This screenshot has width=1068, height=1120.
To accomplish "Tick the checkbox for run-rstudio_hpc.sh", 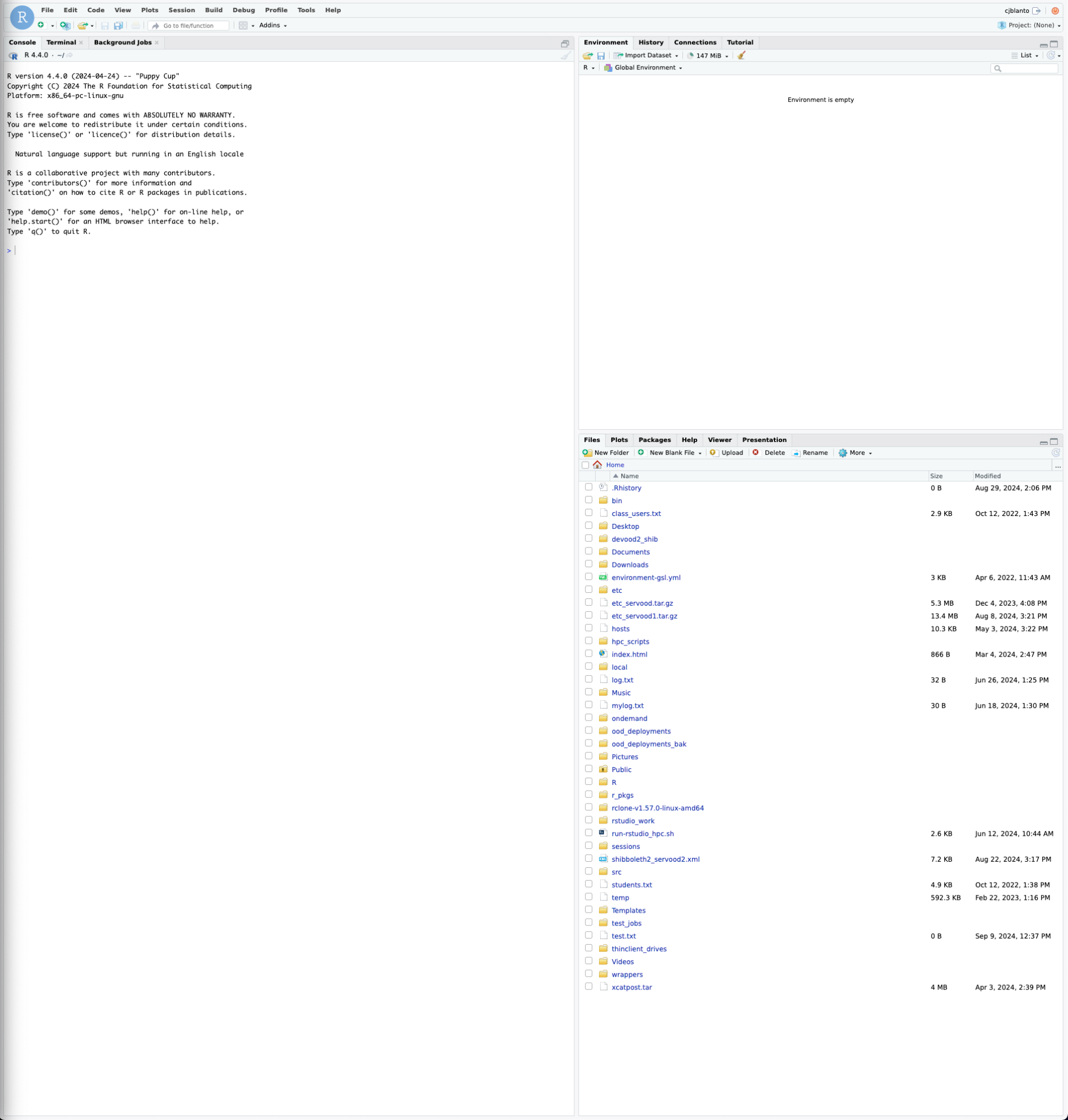I will (x=589, y=833).
